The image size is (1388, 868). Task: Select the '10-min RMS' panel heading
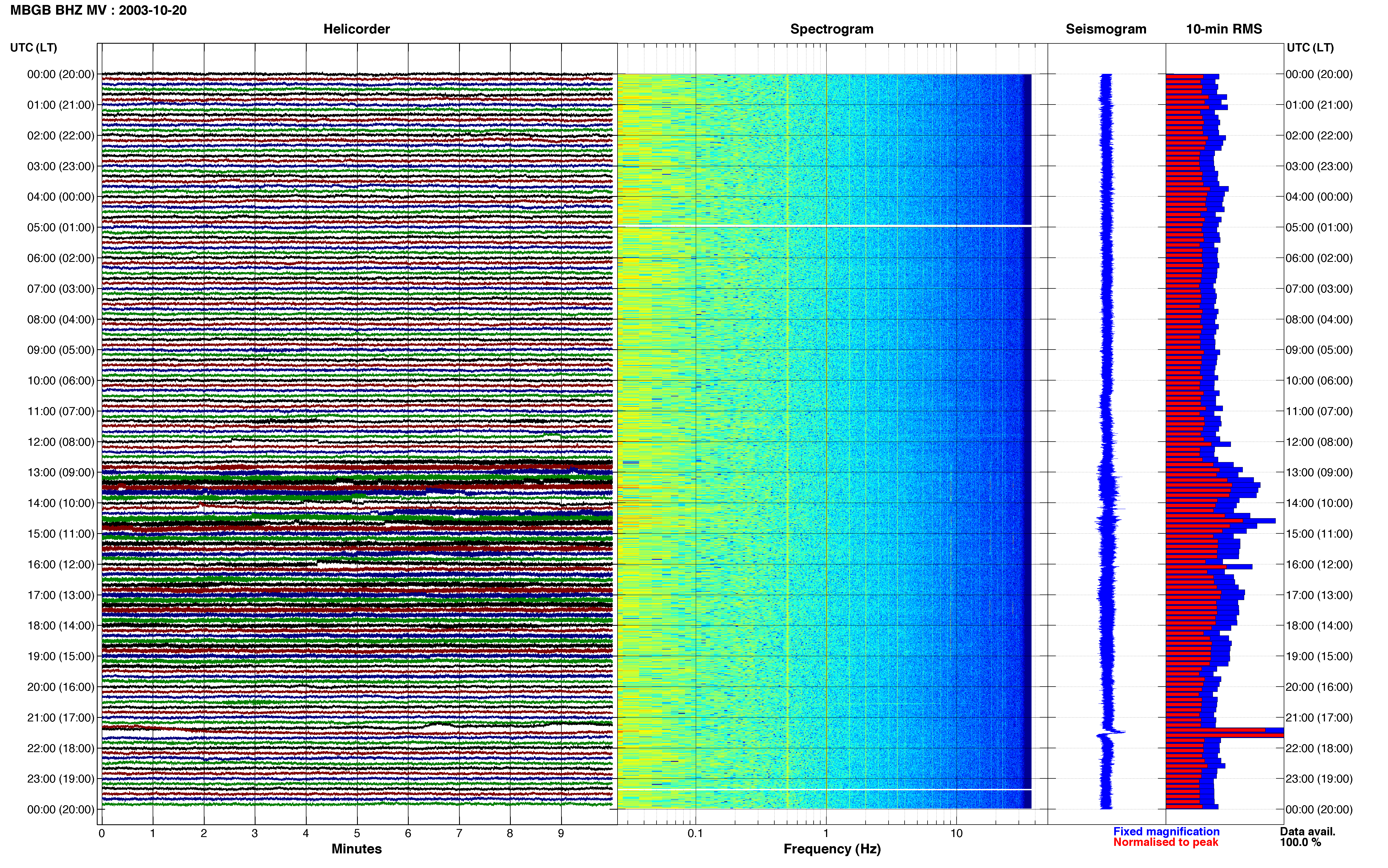(1224, 29)
